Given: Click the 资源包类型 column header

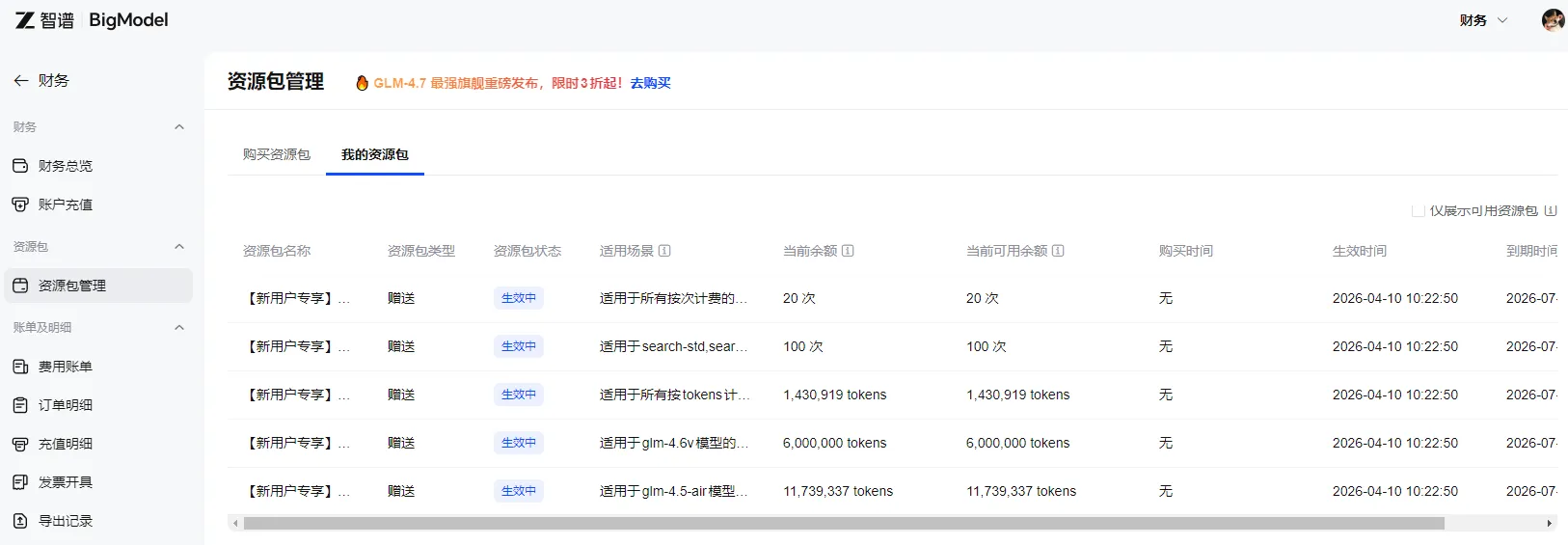Looking at the screenshot, I should tap(421, 251).
